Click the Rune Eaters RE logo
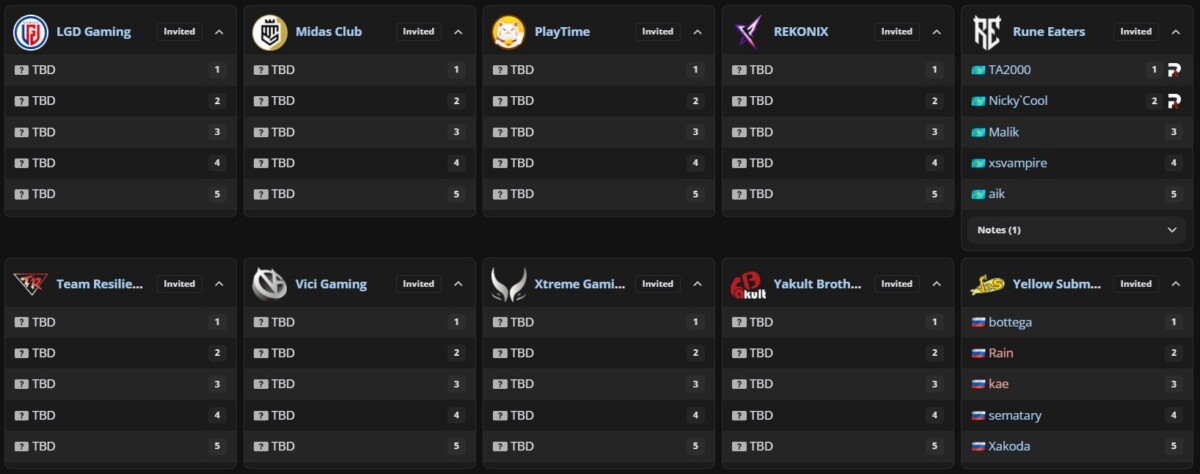The image size is (1200, 474). pyautogui.click(x=986, y=32)
